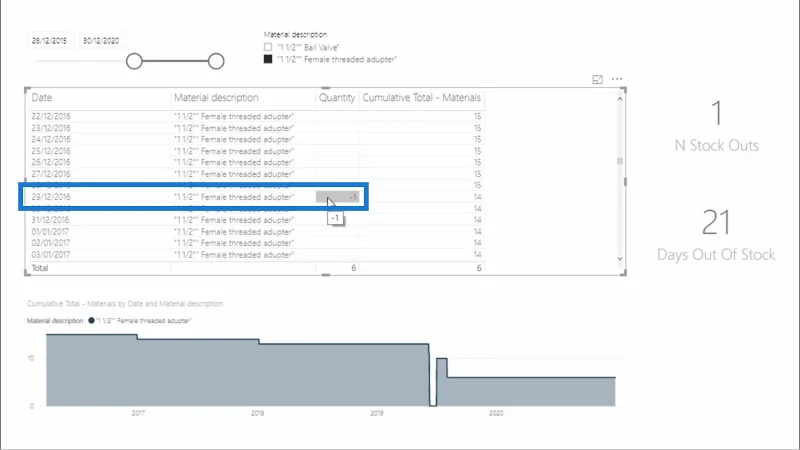Click the left date slider handle
Viewport: 800px width, 450px height.
click(134, 61)
